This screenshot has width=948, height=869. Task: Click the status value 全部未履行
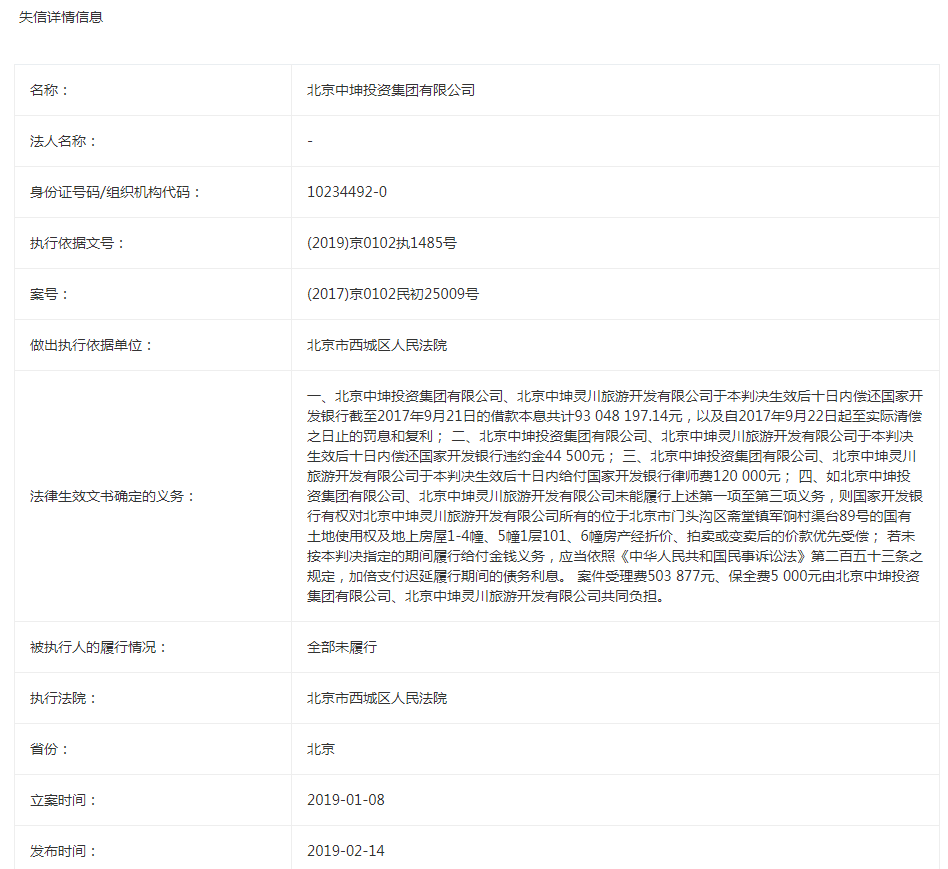tap(342, 648)
